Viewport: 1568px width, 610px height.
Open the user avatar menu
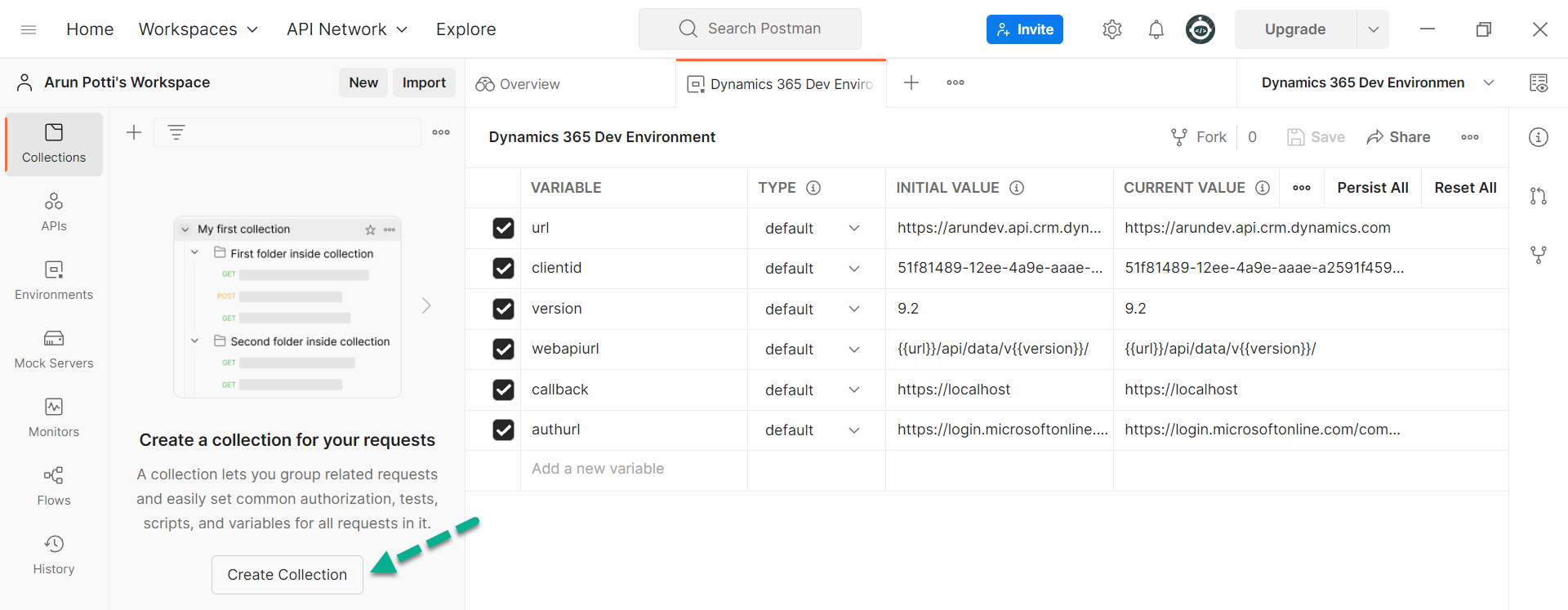(x=1200, y=29)
